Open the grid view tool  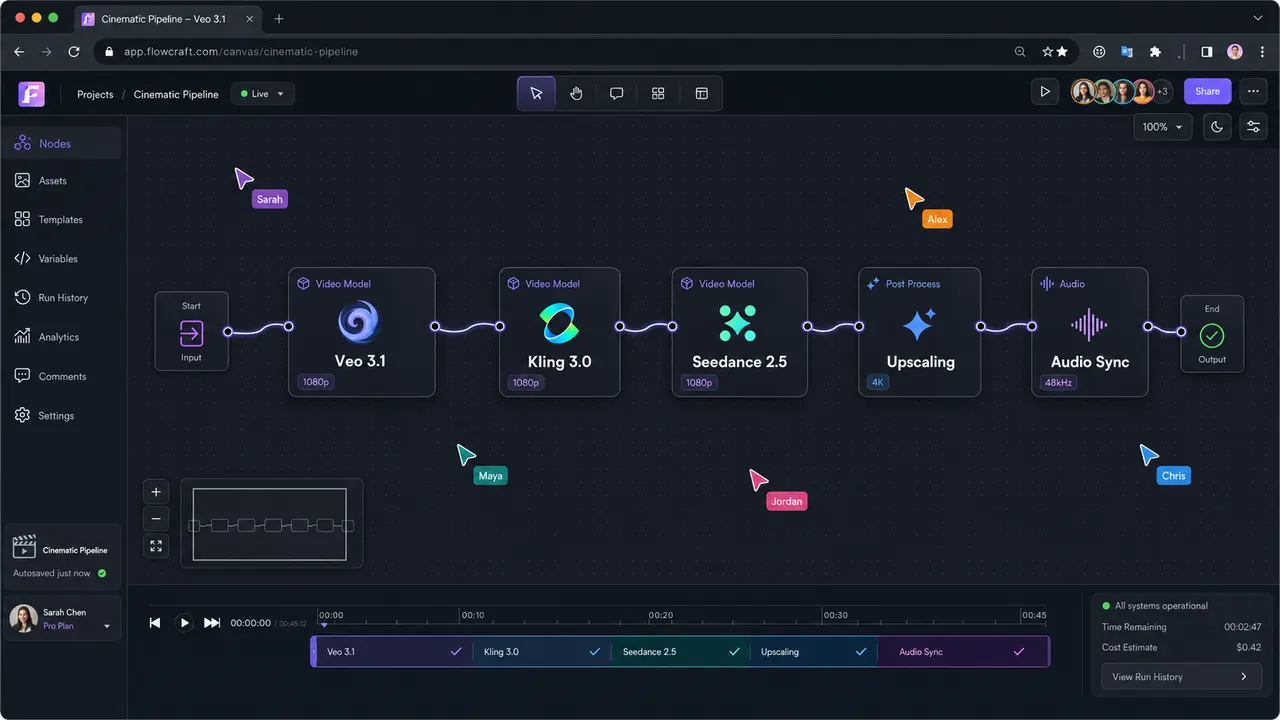click(x=658, y=93)
